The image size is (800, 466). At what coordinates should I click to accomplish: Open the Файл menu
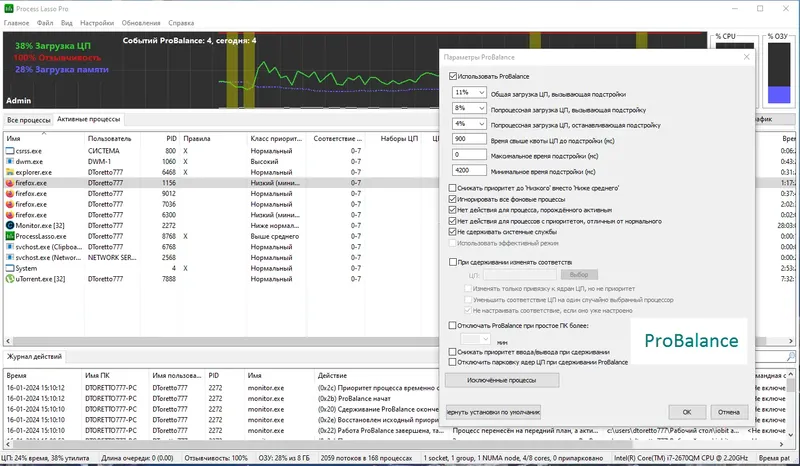[x=45, y=23]
